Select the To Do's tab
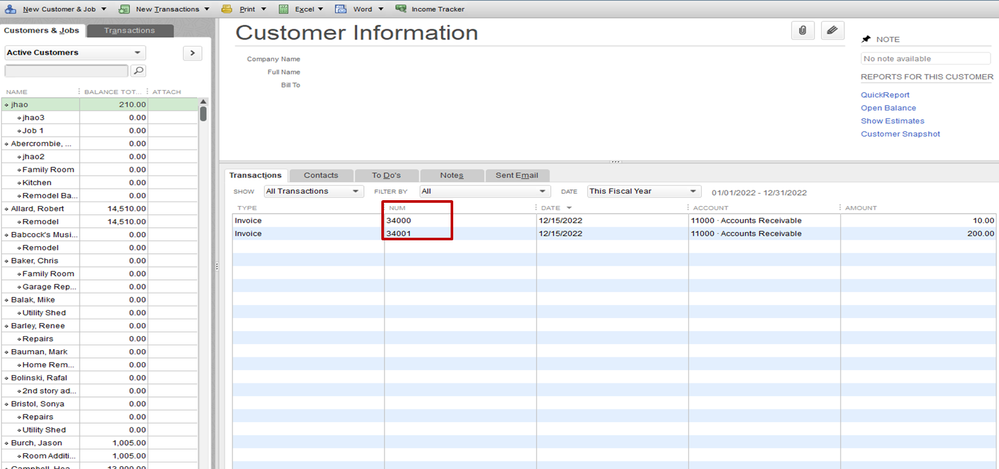The height and width of the screenshot is (469, 999). click(387, 175)
